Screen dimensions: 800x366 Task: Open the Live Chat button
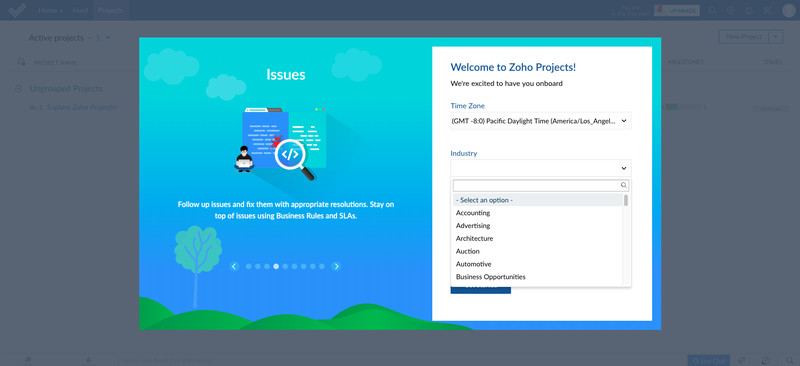click(x=709, y=360)
